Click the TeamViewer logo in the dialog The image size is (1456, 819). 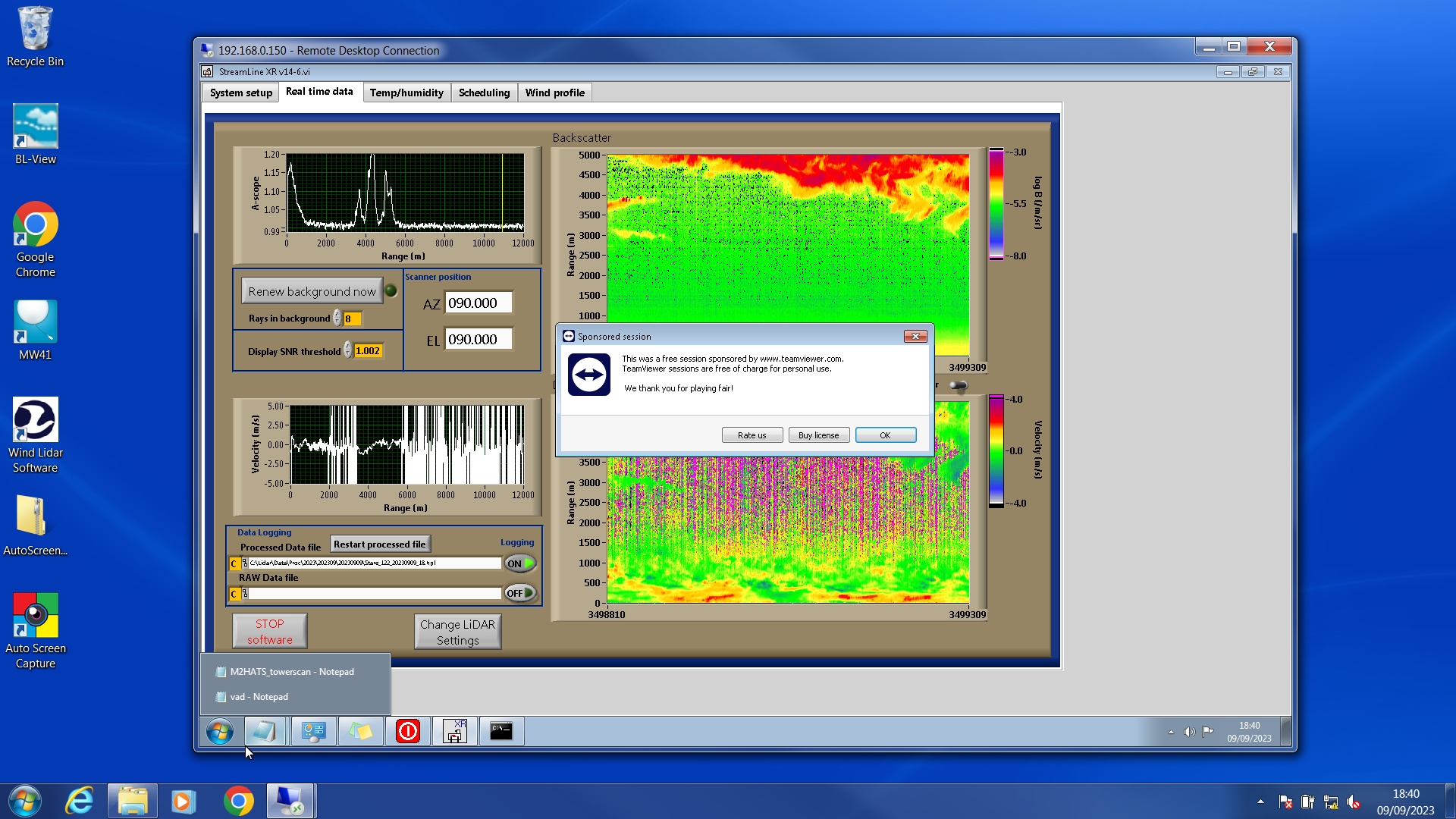point(588,375)
